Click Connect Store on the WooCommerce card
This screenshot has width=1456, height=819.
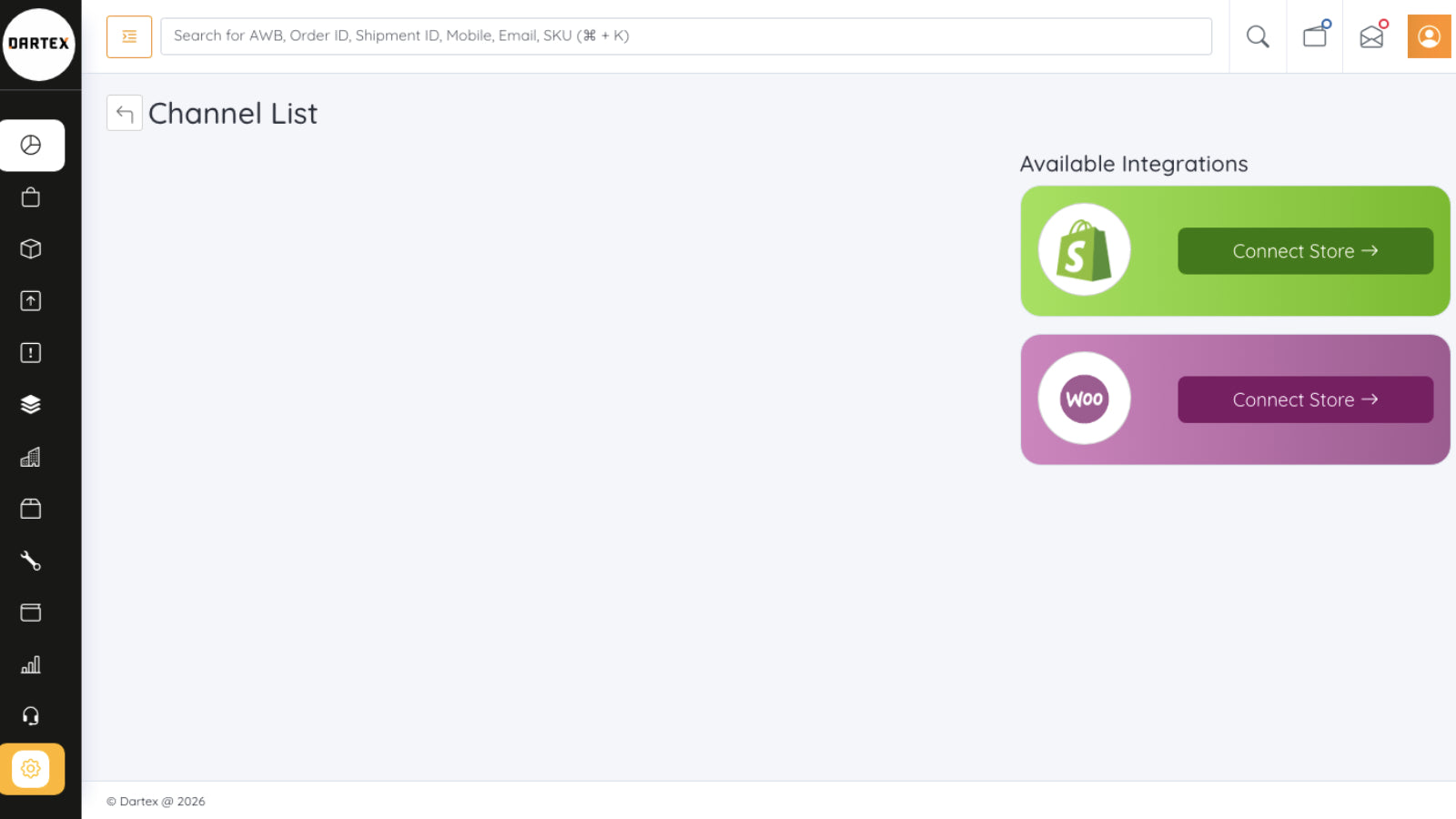(x=1306, y=399)
